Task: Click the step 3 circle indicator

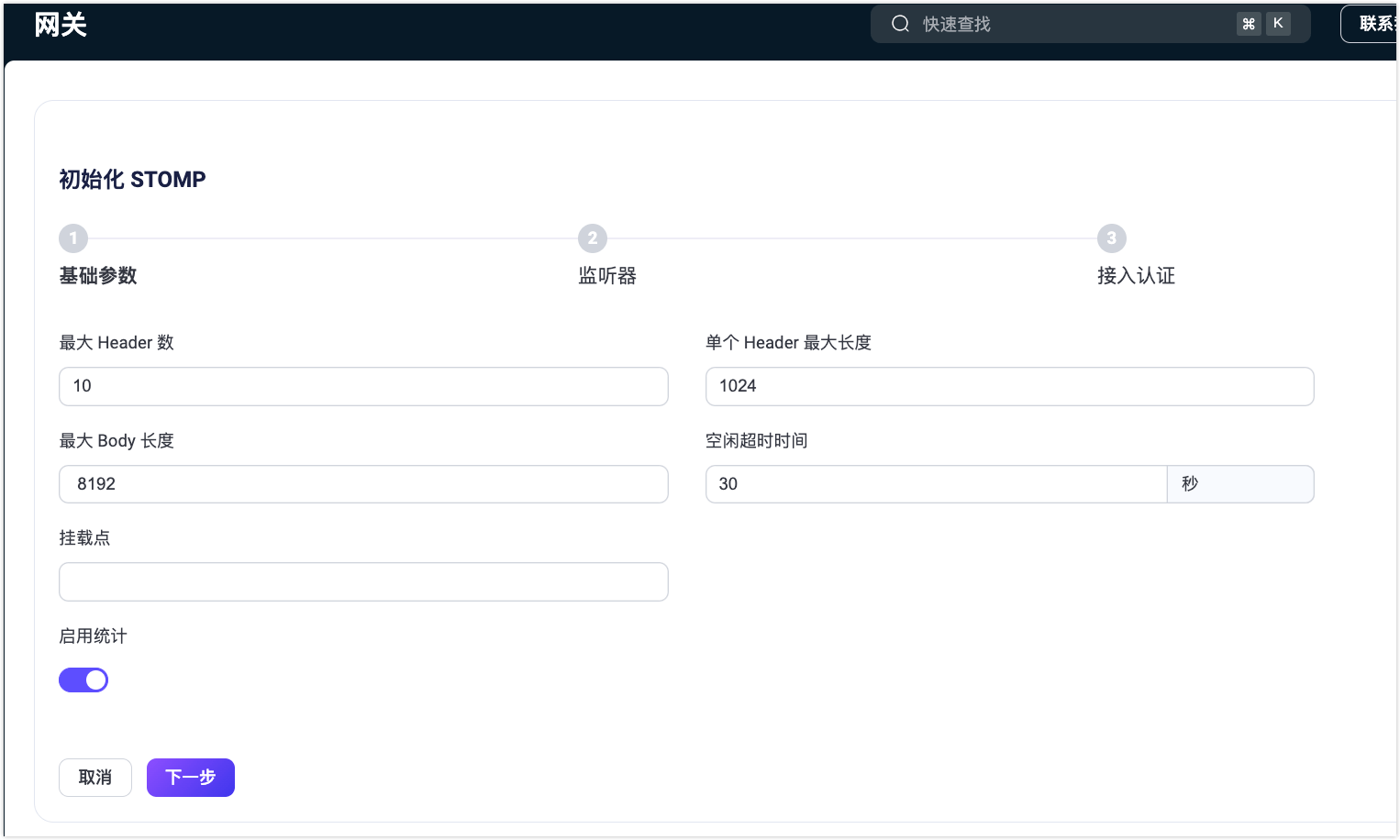Action: click(1112, 238)
